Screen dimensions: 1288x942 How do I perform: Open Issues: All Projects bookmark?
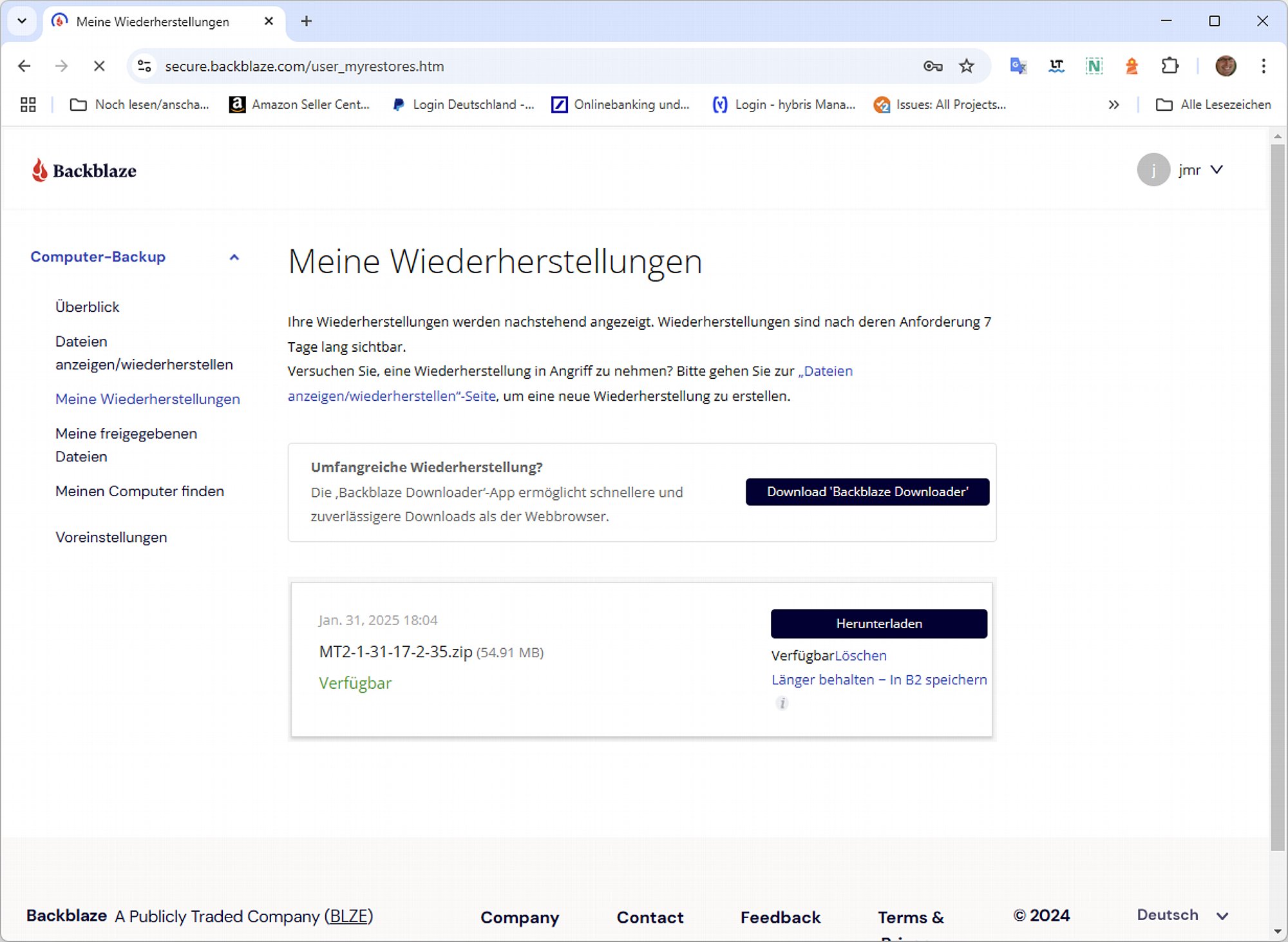click(x=940, y=104)
